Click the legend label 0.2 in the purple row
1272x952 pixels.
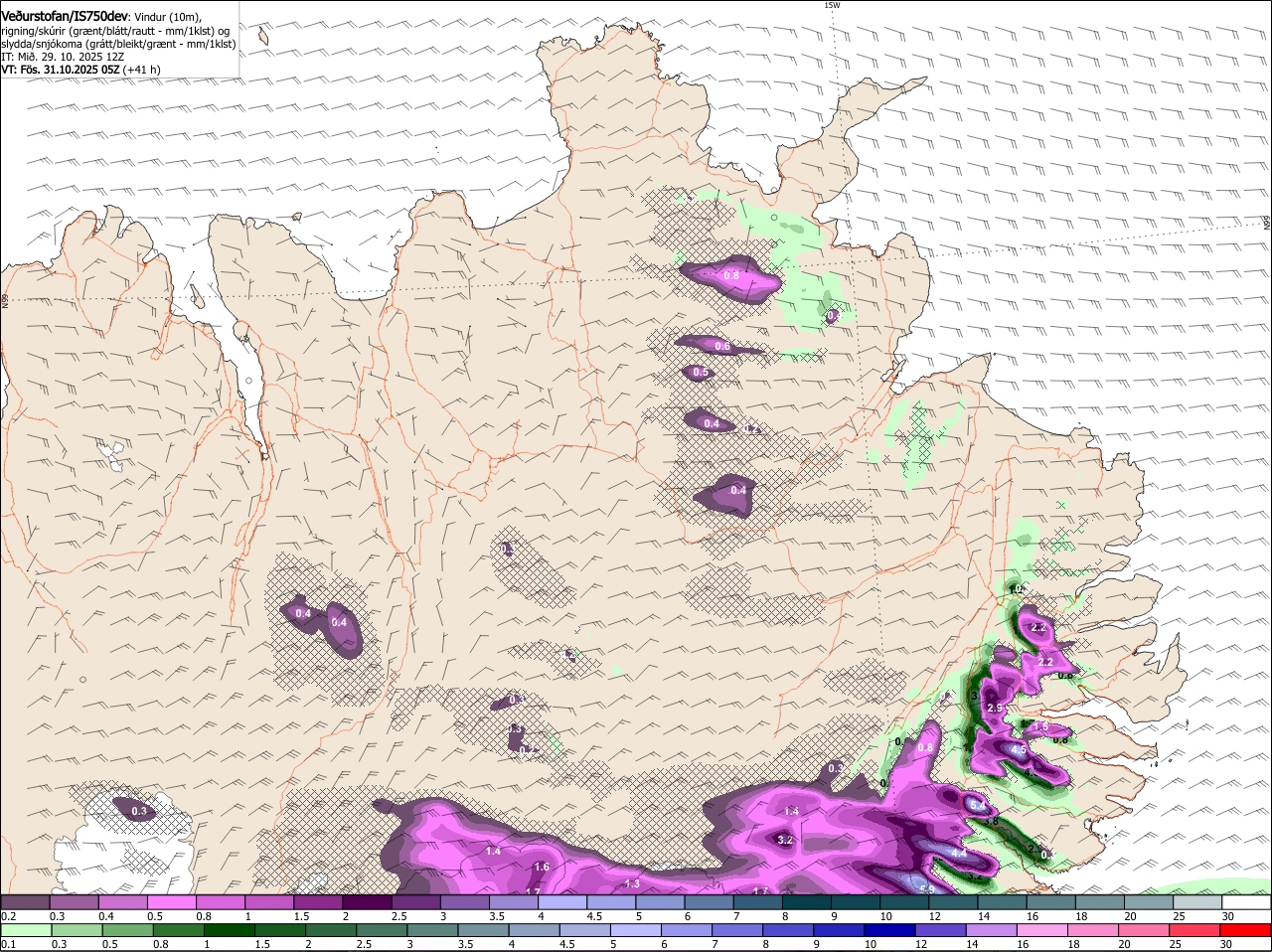[x=8, y=916]
